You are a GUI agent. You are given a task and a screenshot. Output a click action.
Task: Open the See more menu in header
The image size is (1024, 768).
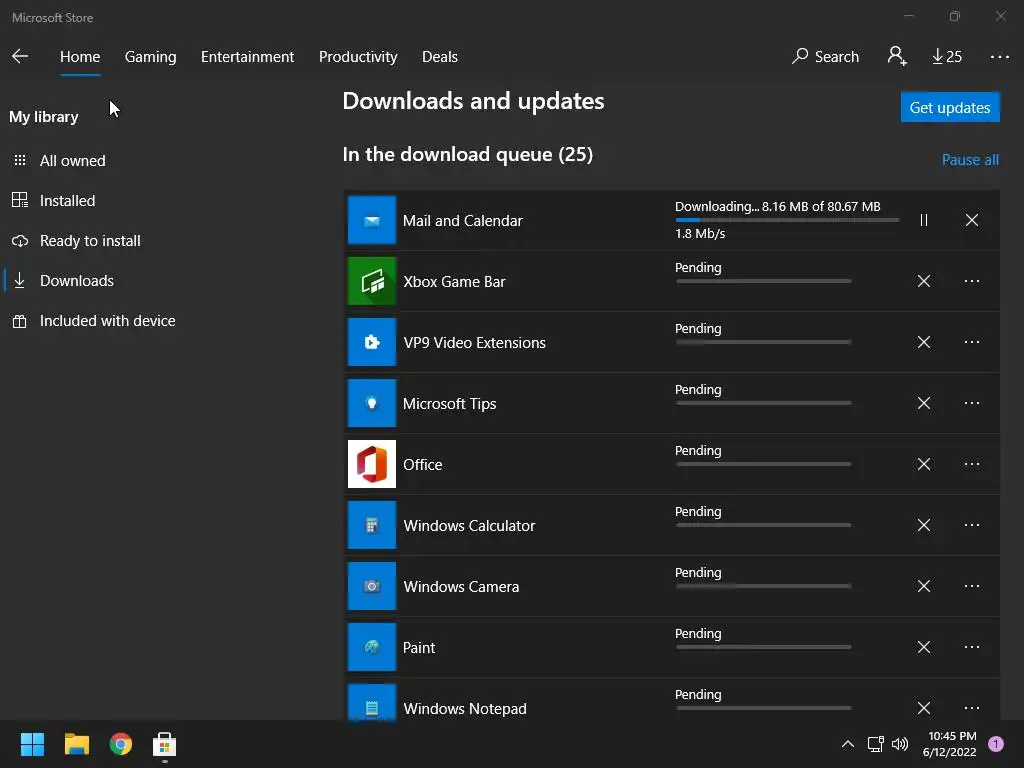999,57
